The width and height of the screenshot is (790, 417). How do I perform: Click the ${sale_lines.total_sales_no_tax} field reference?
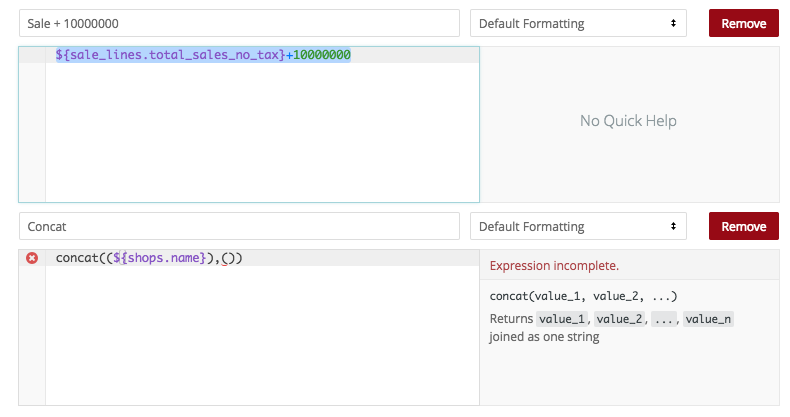[x=171, y=55]
